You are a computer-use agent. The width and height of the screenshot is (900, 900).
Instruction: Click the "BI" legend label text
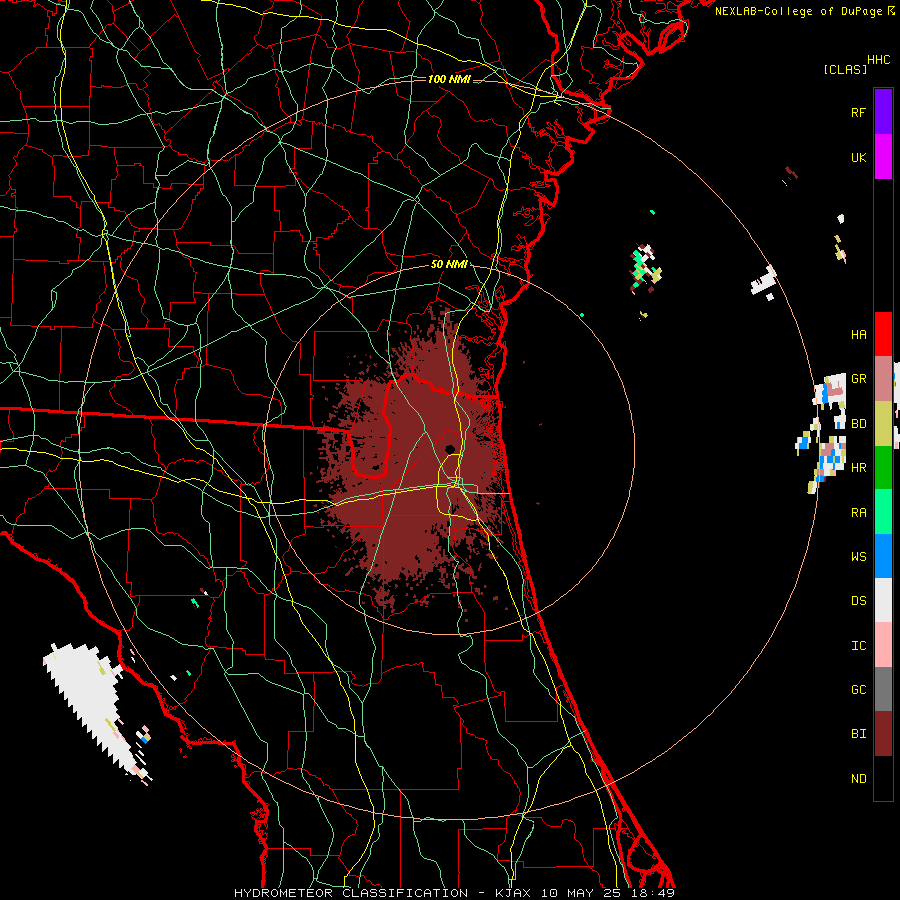pos(858,734)
